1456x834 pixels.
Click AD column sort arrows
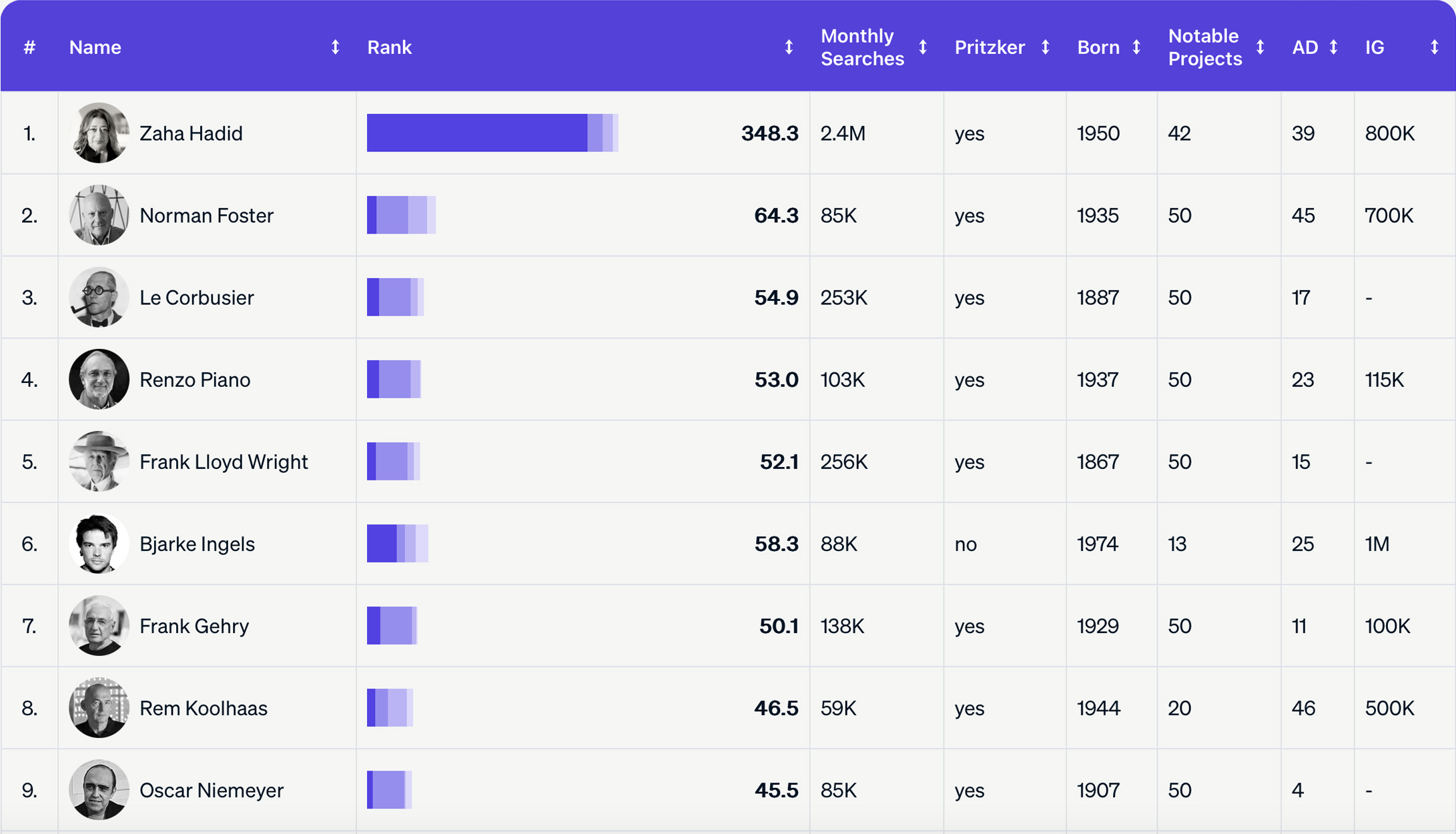pos(1333,47)
